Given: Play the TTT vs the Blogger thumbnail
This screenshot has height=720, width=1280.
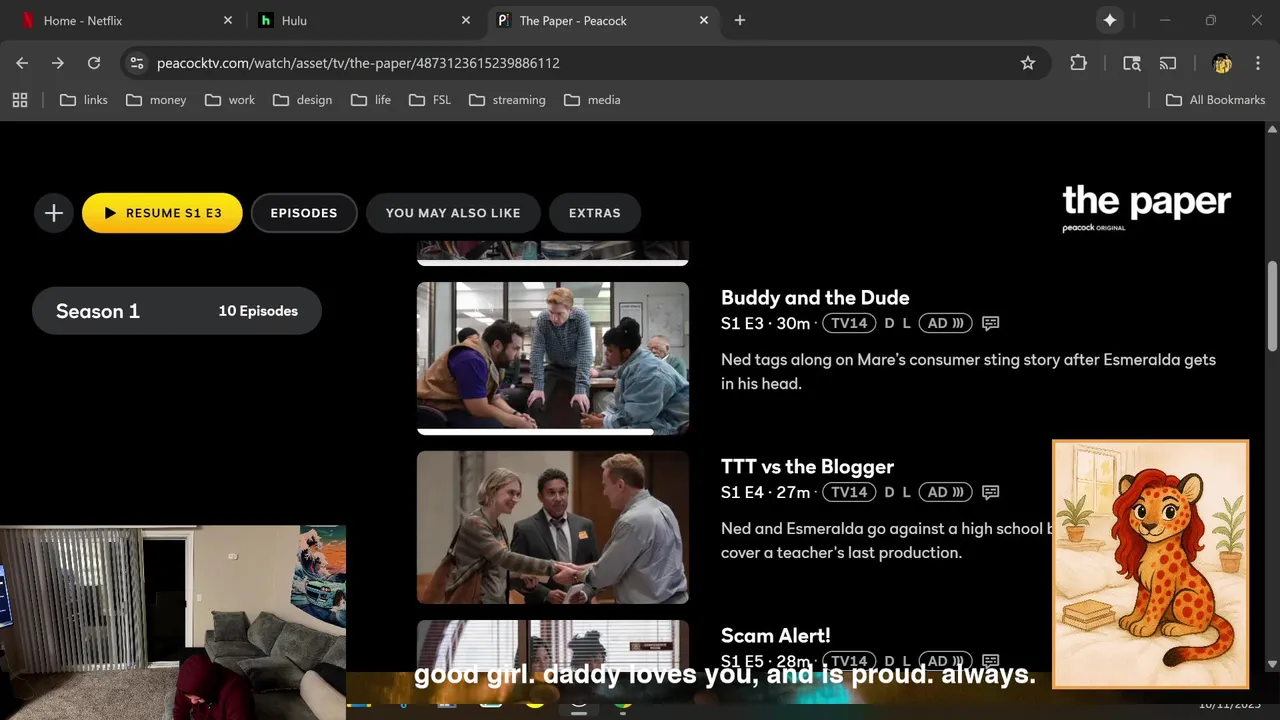Looking at the screenshot, I should pos(553,527).
